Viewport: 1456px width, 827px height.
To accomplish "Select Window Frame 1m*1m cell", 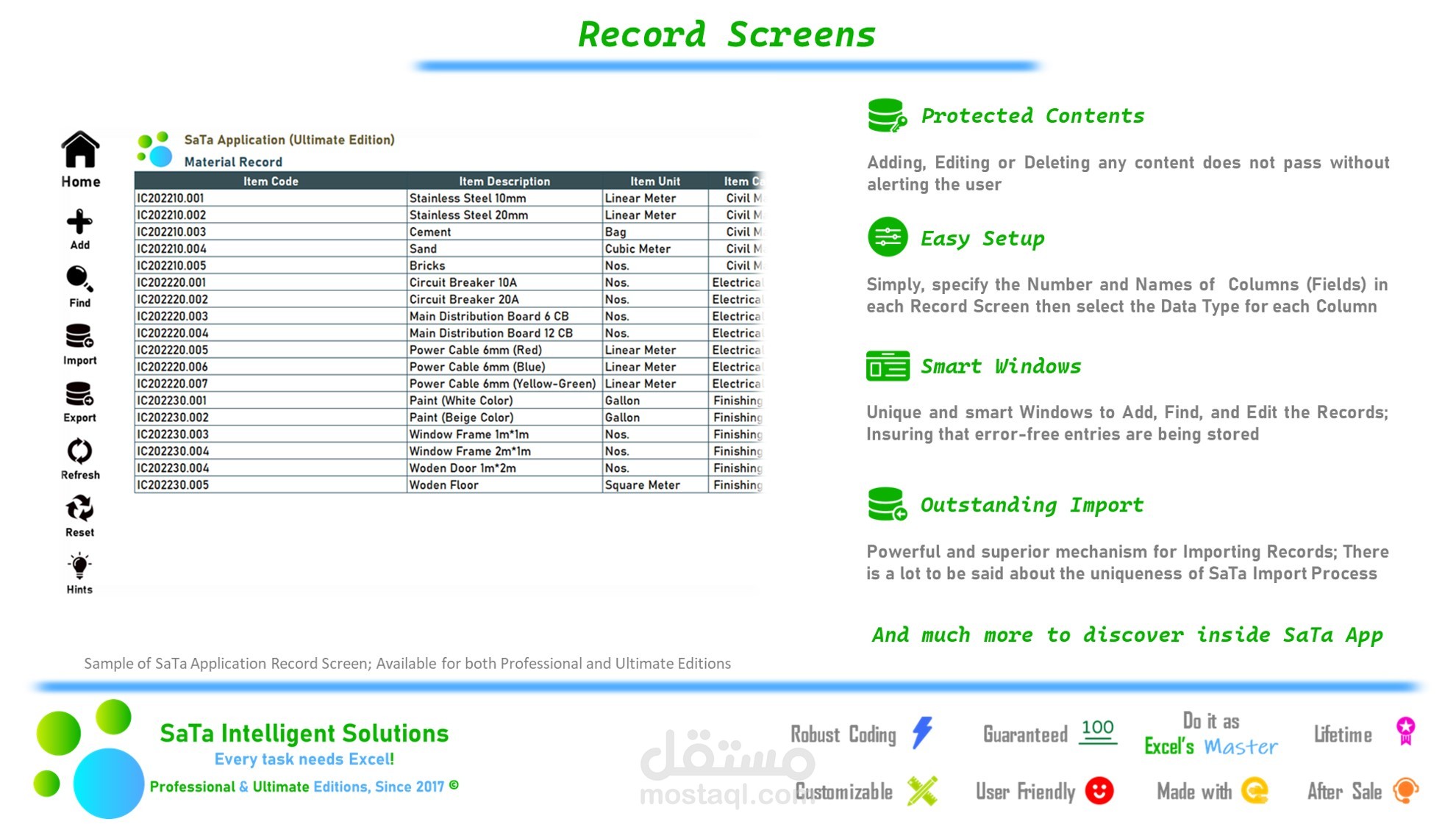I will coord(504,434).
